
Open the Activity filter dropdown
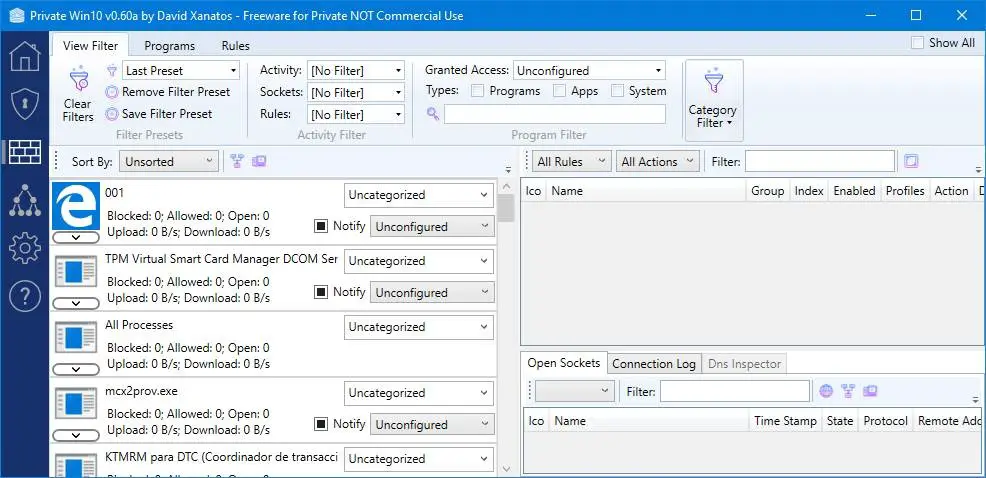pos(356,70)
